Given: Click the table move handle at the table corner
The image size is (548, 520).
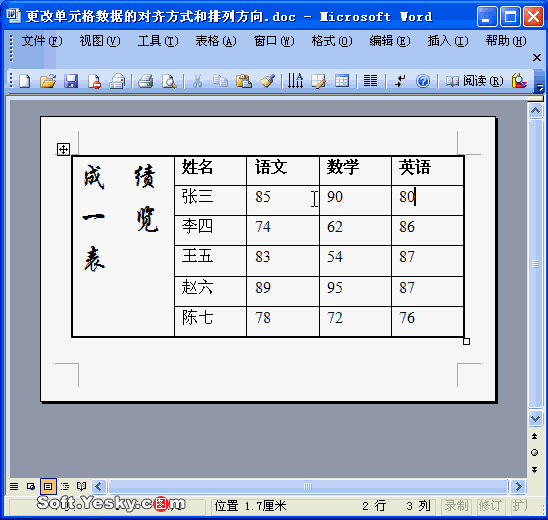Looking at the screenshot, I should click(x=63, y=149).
